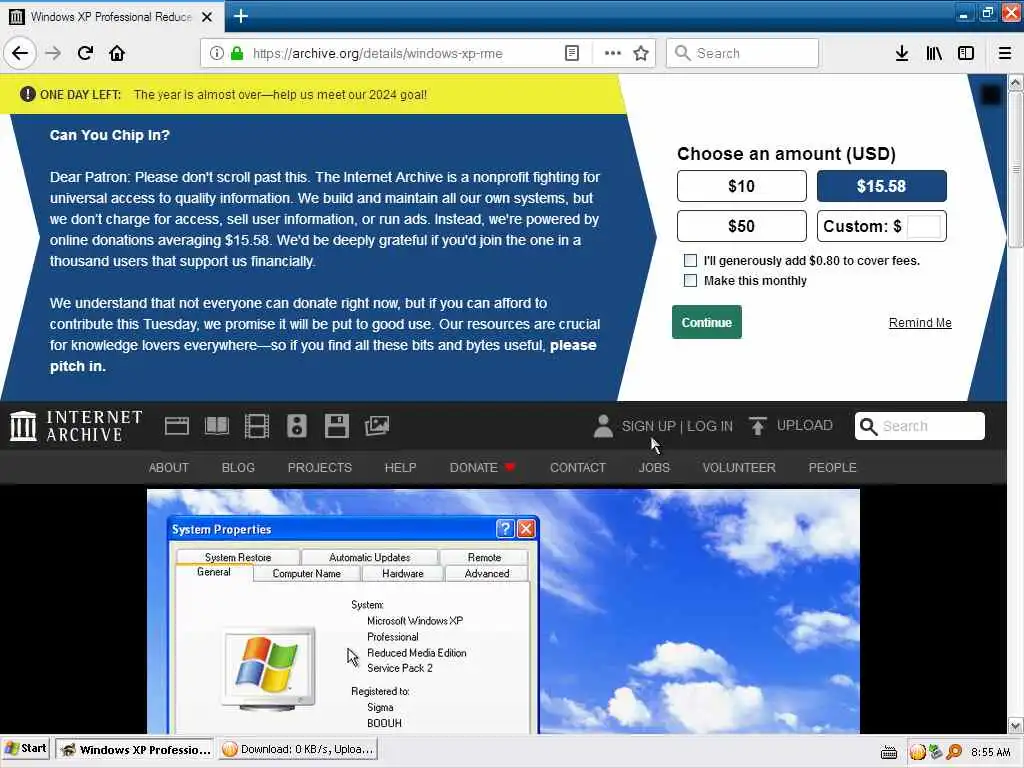
Task: Click the browser address bar URL
Action: (x=377, y=53)
